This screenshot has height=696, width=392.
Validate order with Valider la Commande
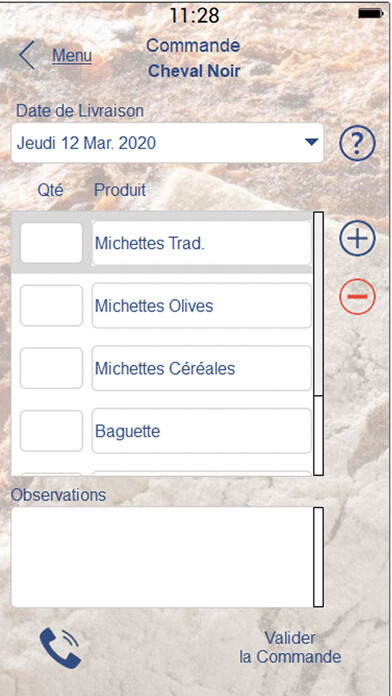[x=290, y=647]
